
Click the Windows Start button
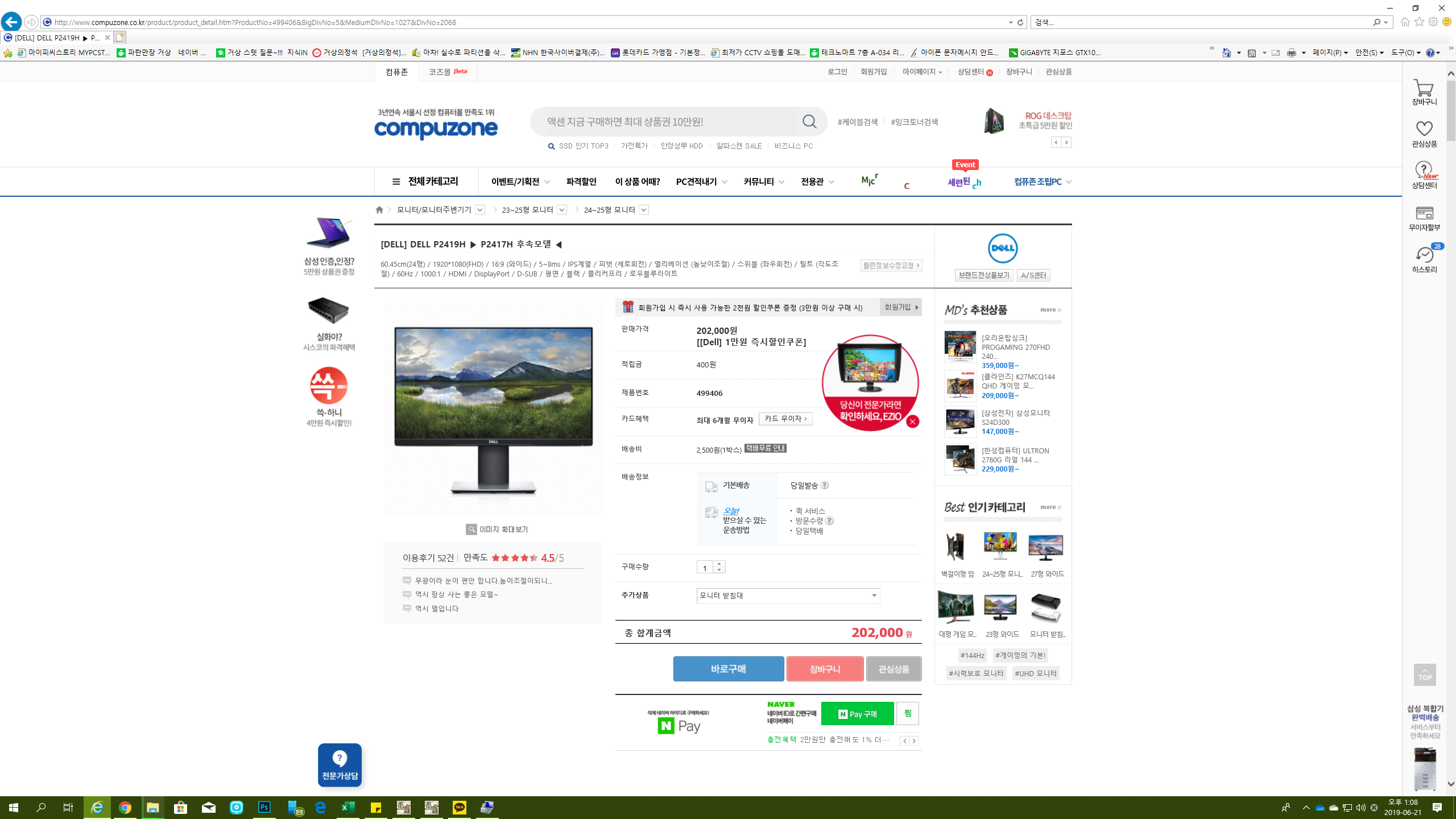pyautogui.click(x=14, y=807)
